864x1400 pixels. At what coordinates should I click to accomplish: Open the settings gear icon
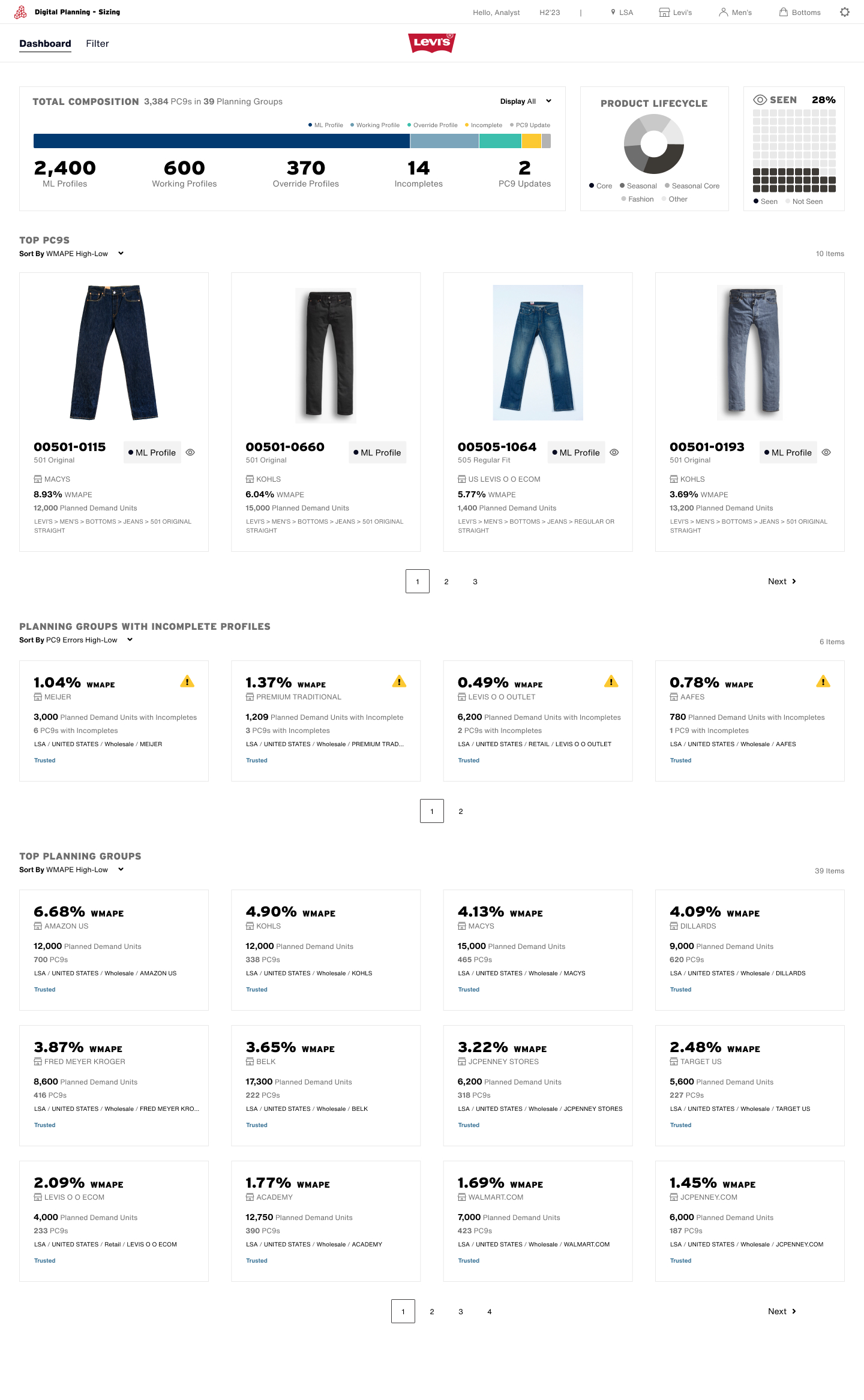pos(845,12)
